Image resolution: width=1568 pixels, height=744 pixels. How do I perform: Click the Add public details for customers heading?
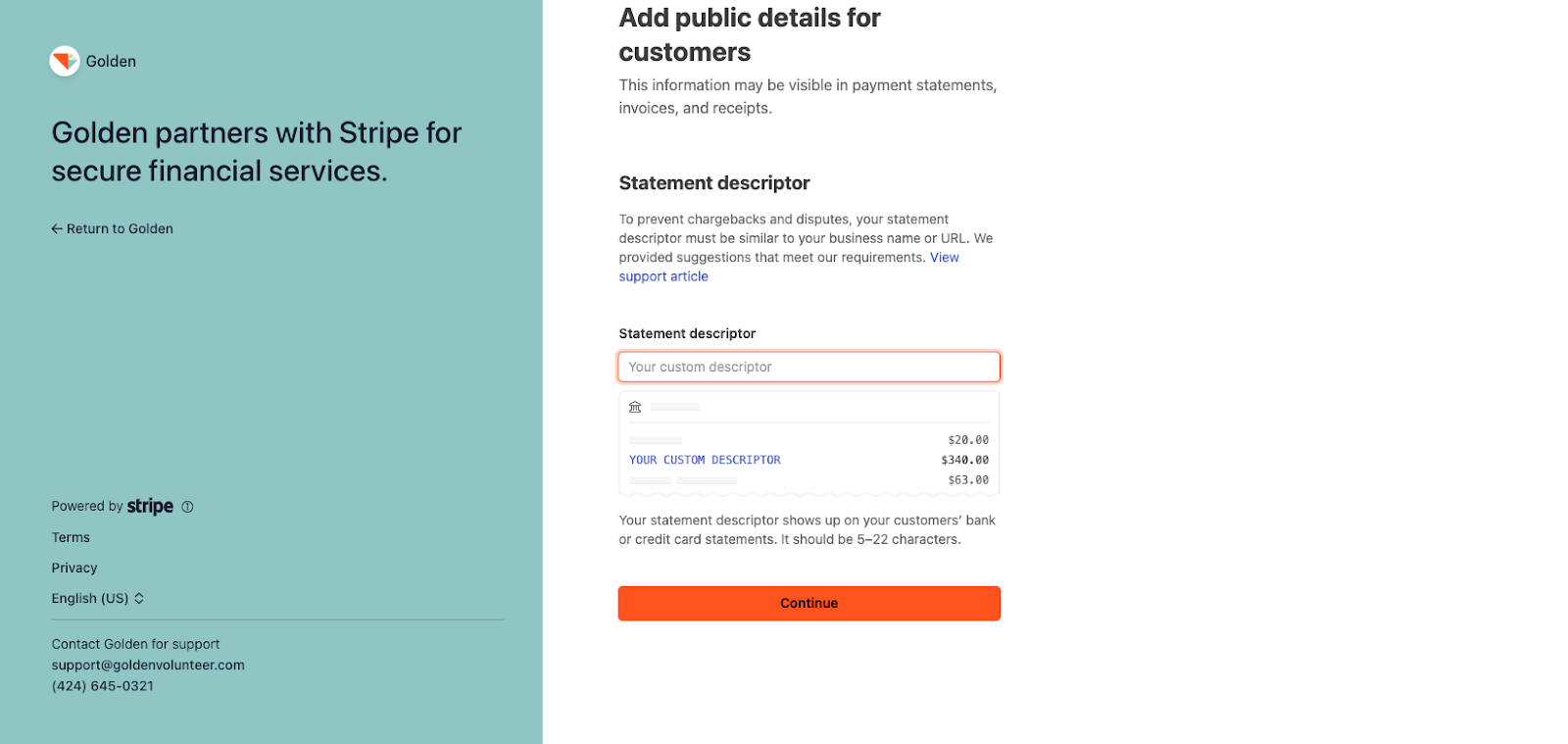750,34
